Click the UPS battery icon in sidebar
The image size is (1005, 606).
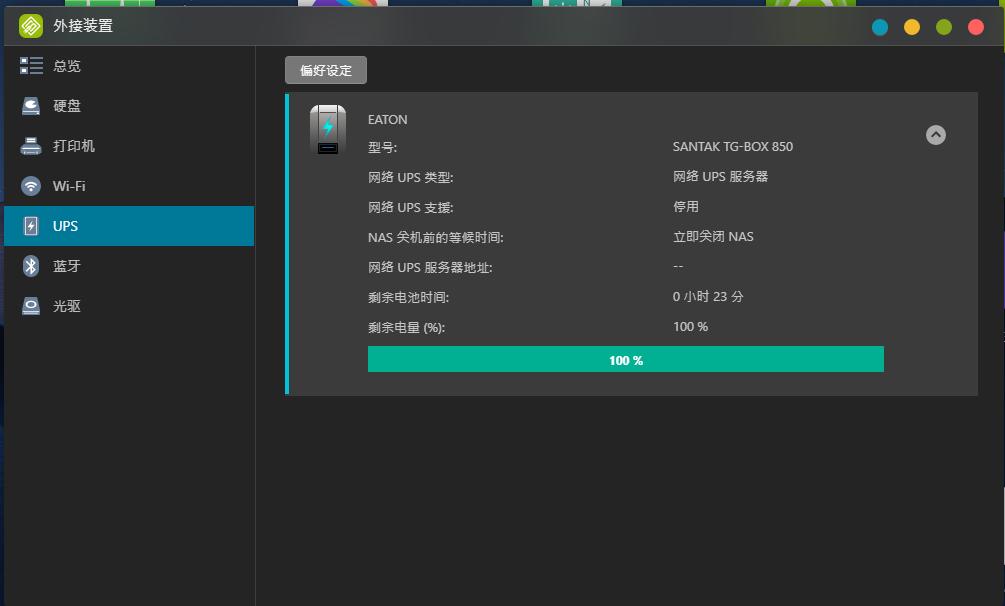[30, 225]
